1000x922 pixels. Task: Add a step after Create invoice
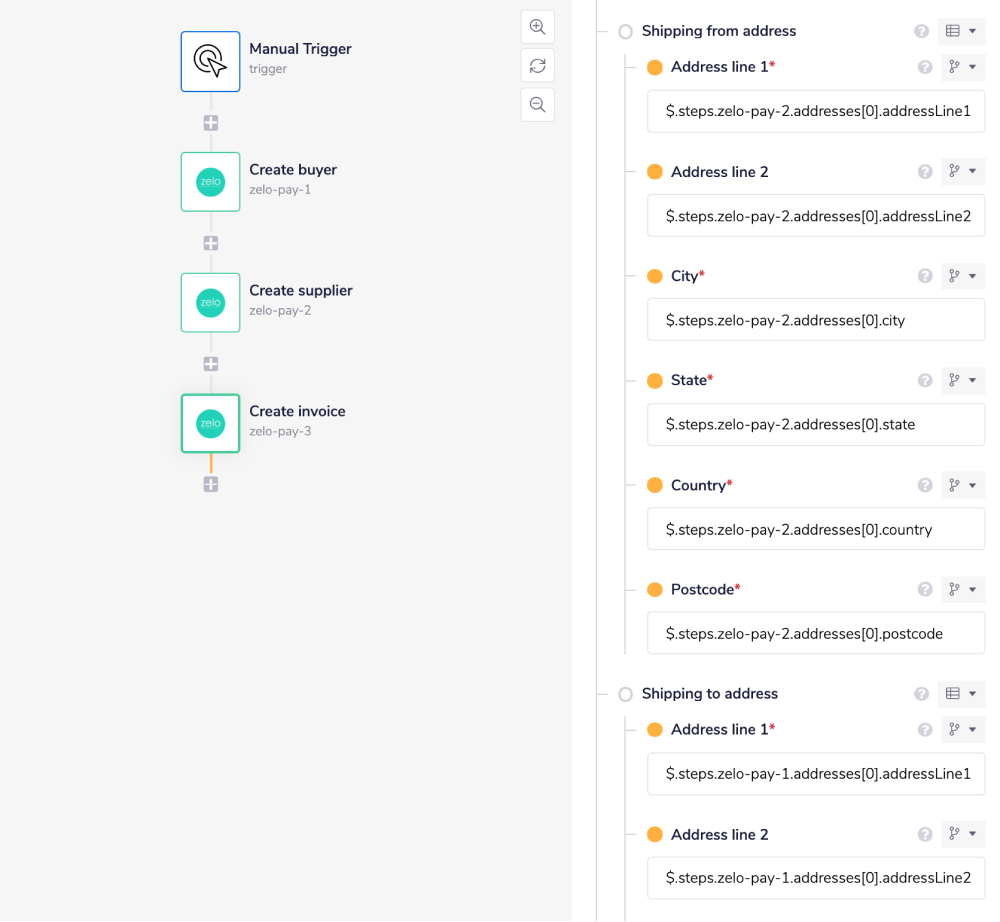pyautogui.click(x=211, y=484)
